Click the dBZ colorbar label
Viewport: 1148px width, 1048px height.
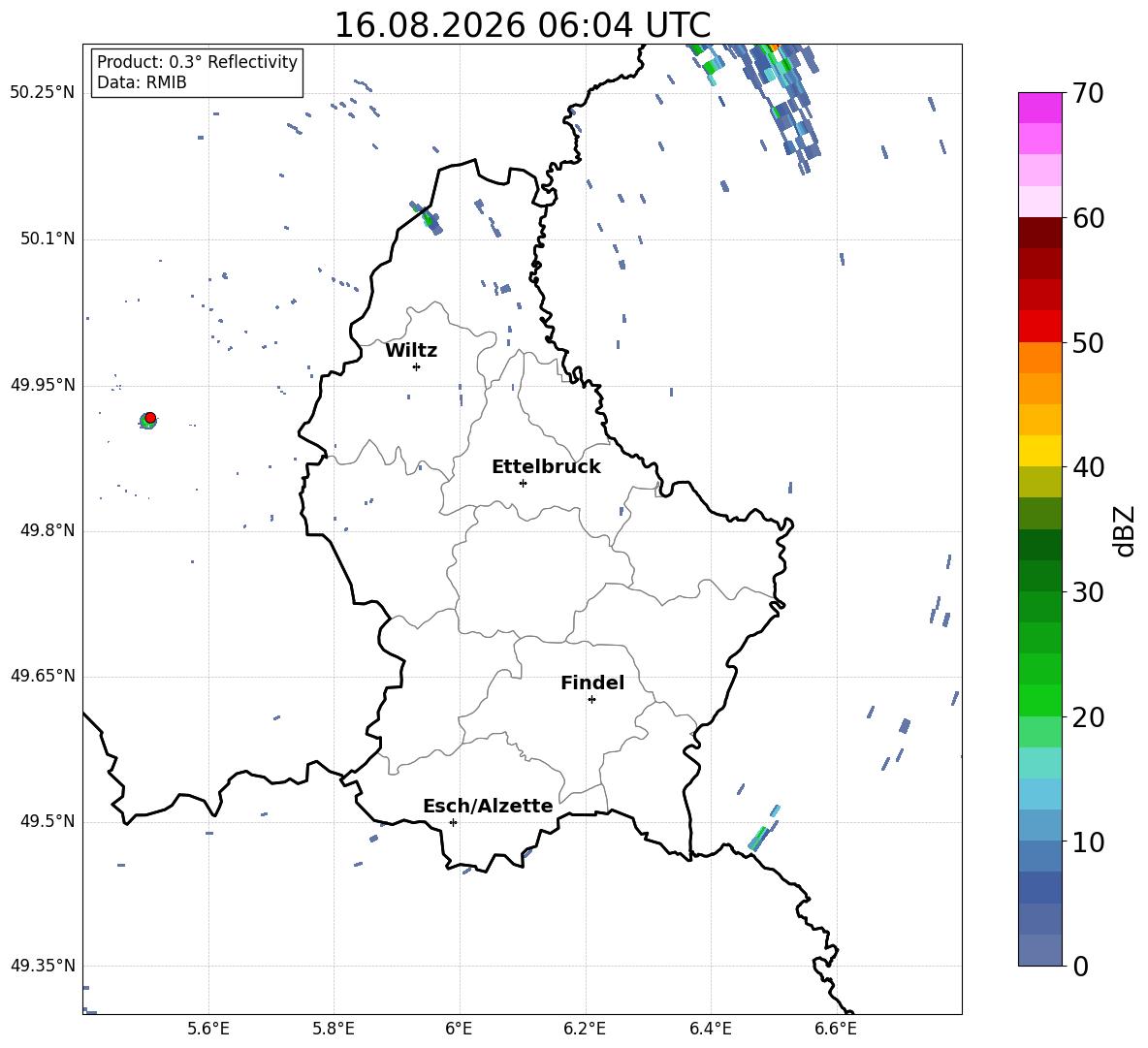(x=1126, y=530)
